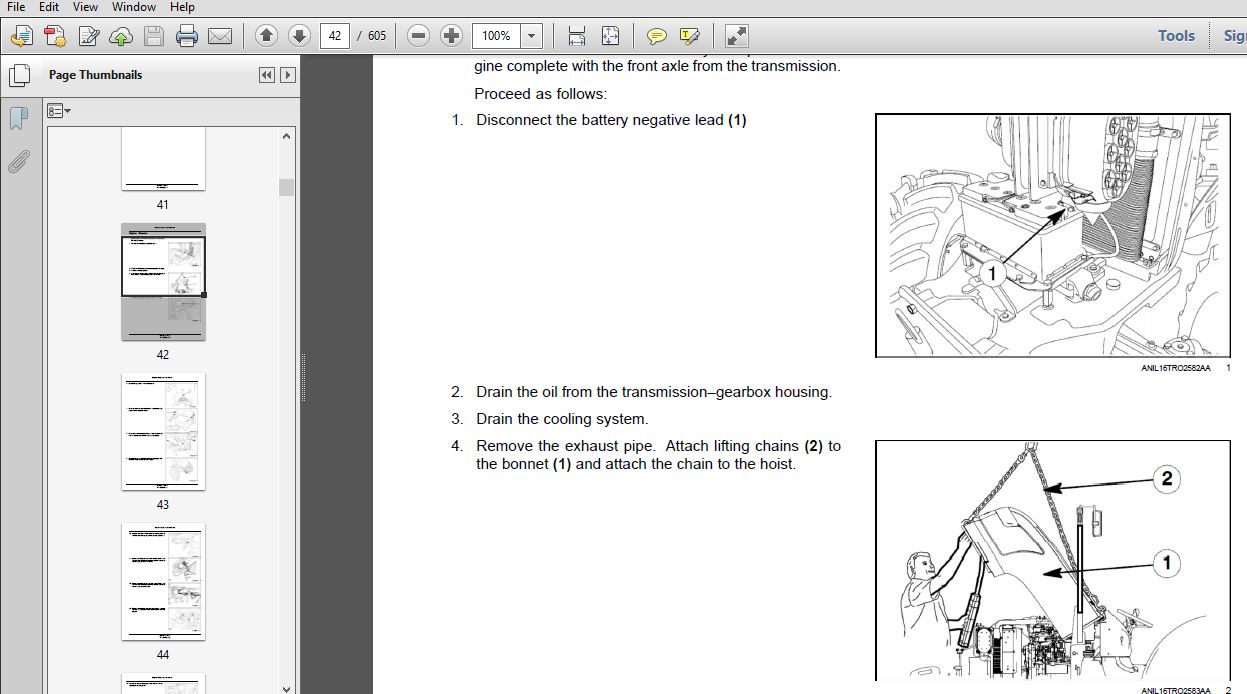1247x694 pixels.
Task: Click the battery illustration figure 1
Action: [1053, 235]
